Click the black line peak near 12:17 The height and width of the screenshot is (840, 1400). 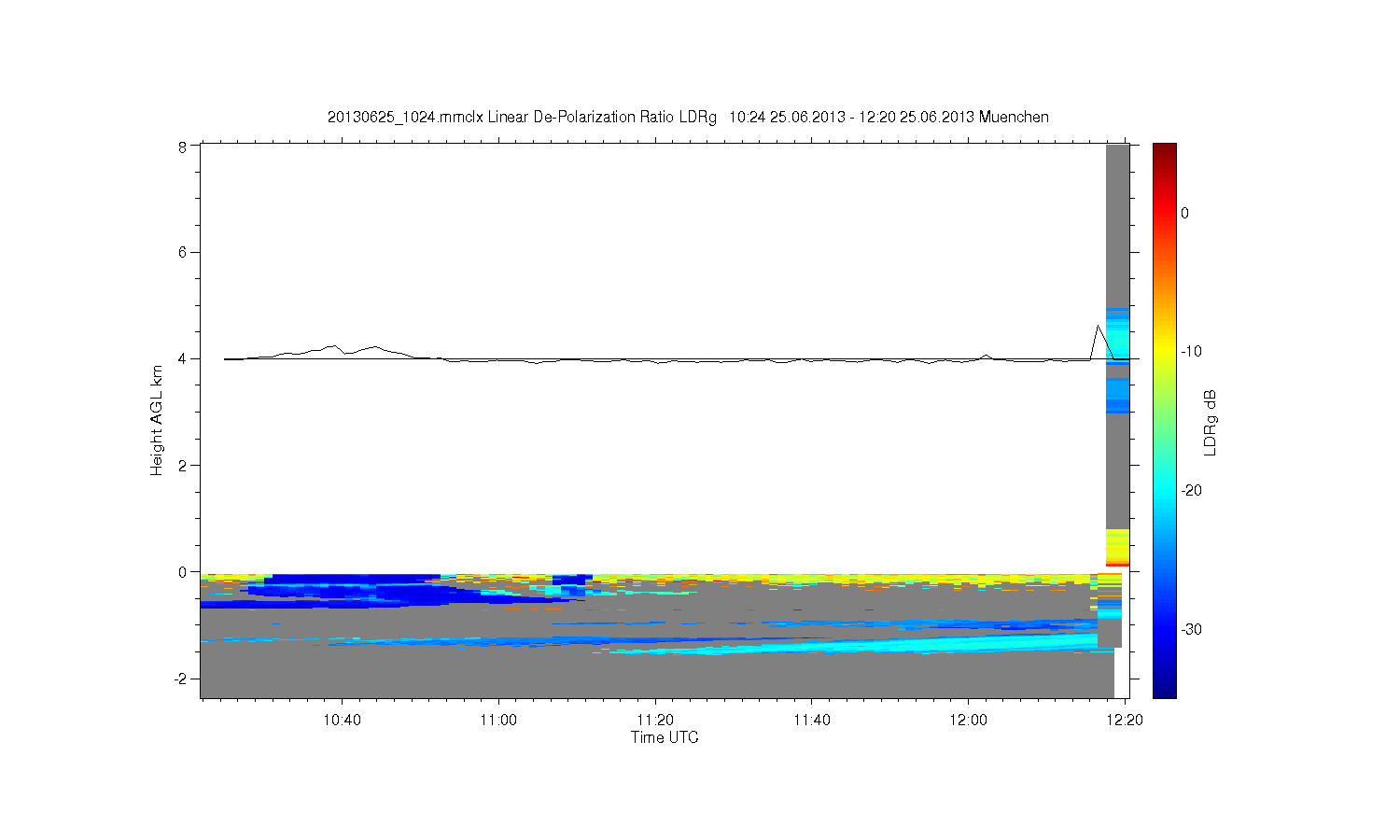click(x=1099, y=326)
